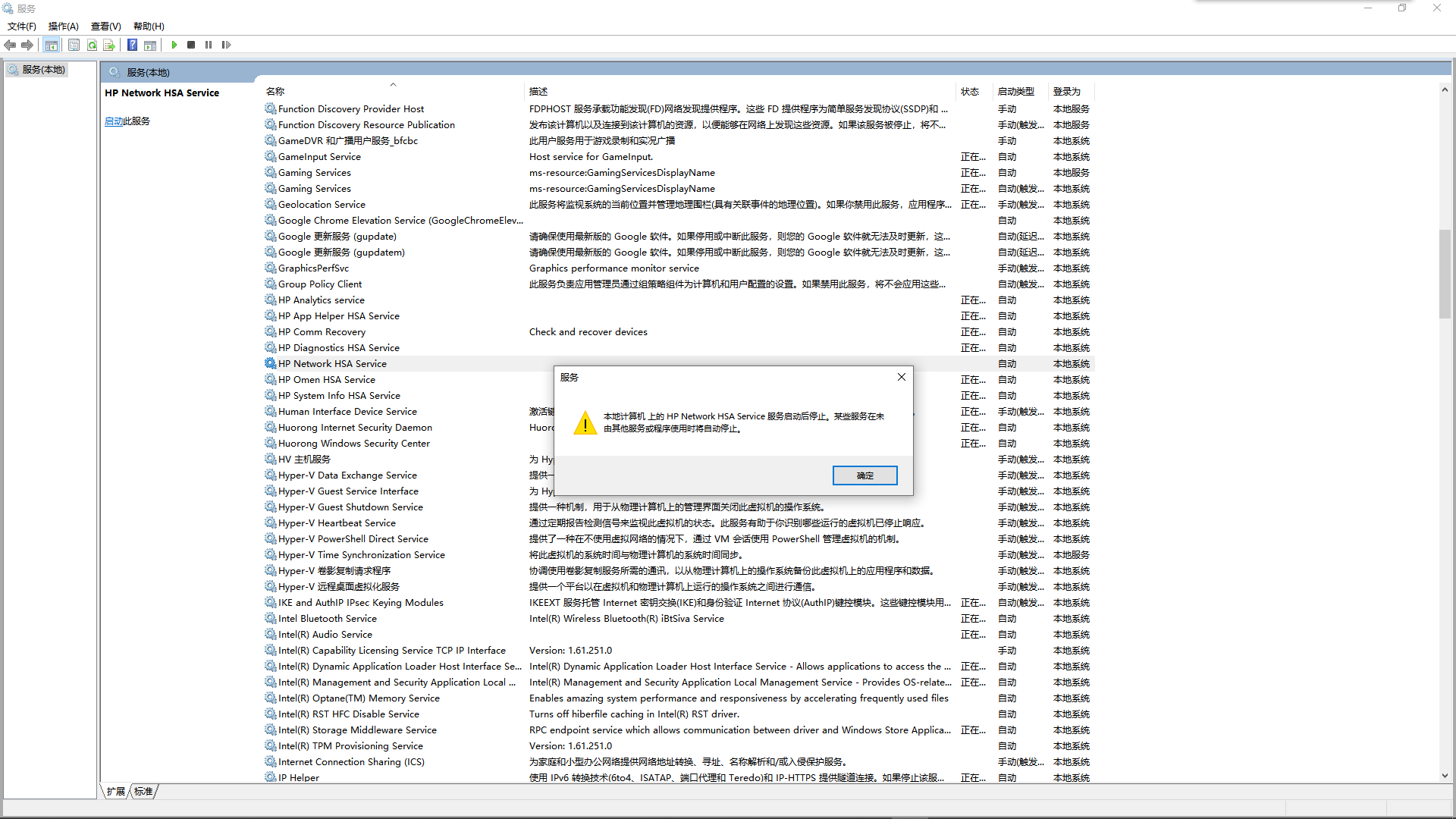Click the gear icon beside IP Helper
This screenshot has height=819, width=1456.
[x=270, y=777]
